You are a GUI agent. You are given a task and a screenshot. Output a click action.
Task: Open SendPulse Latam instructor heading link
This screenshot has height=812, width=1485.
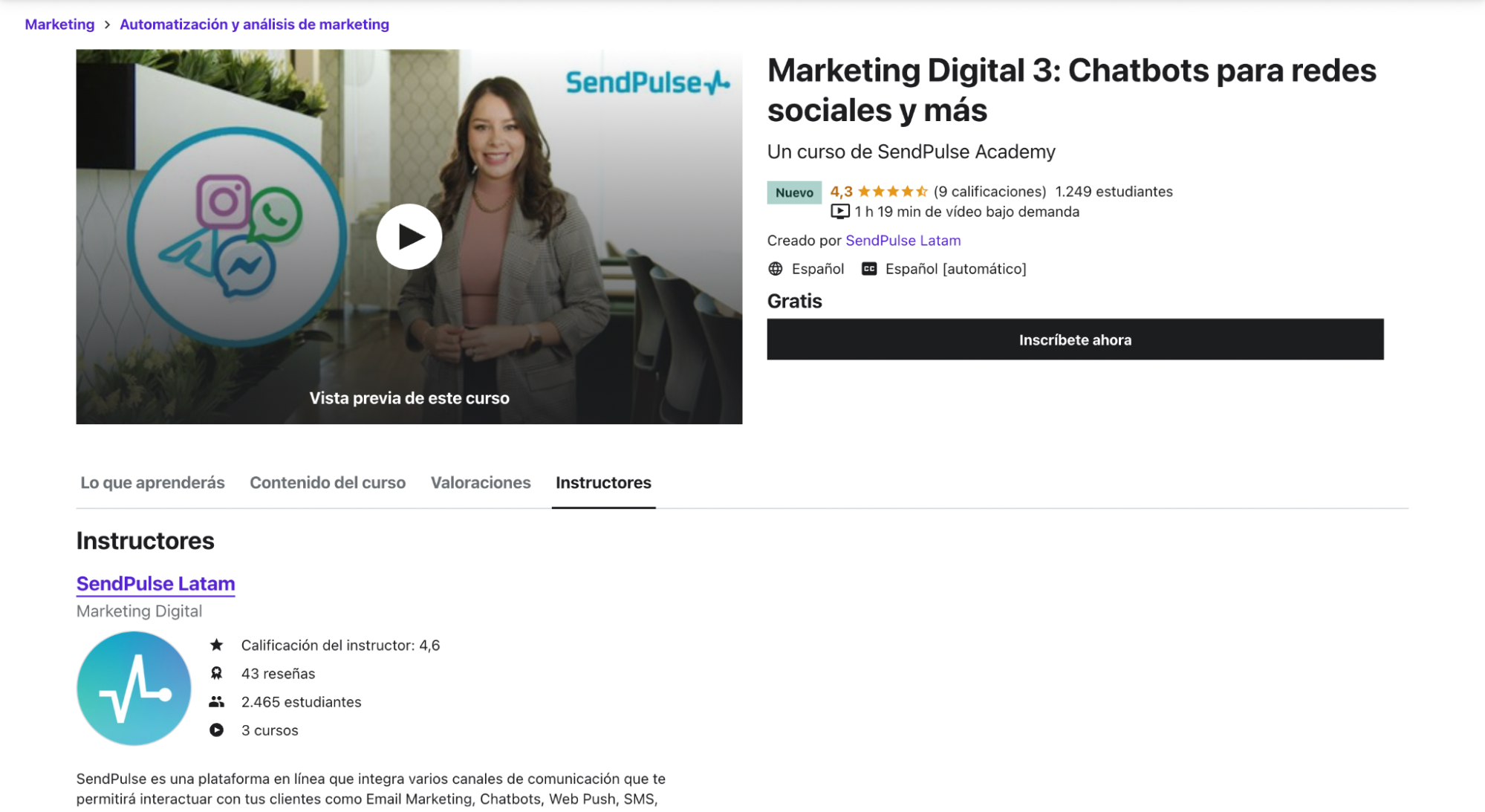[155, 584]
